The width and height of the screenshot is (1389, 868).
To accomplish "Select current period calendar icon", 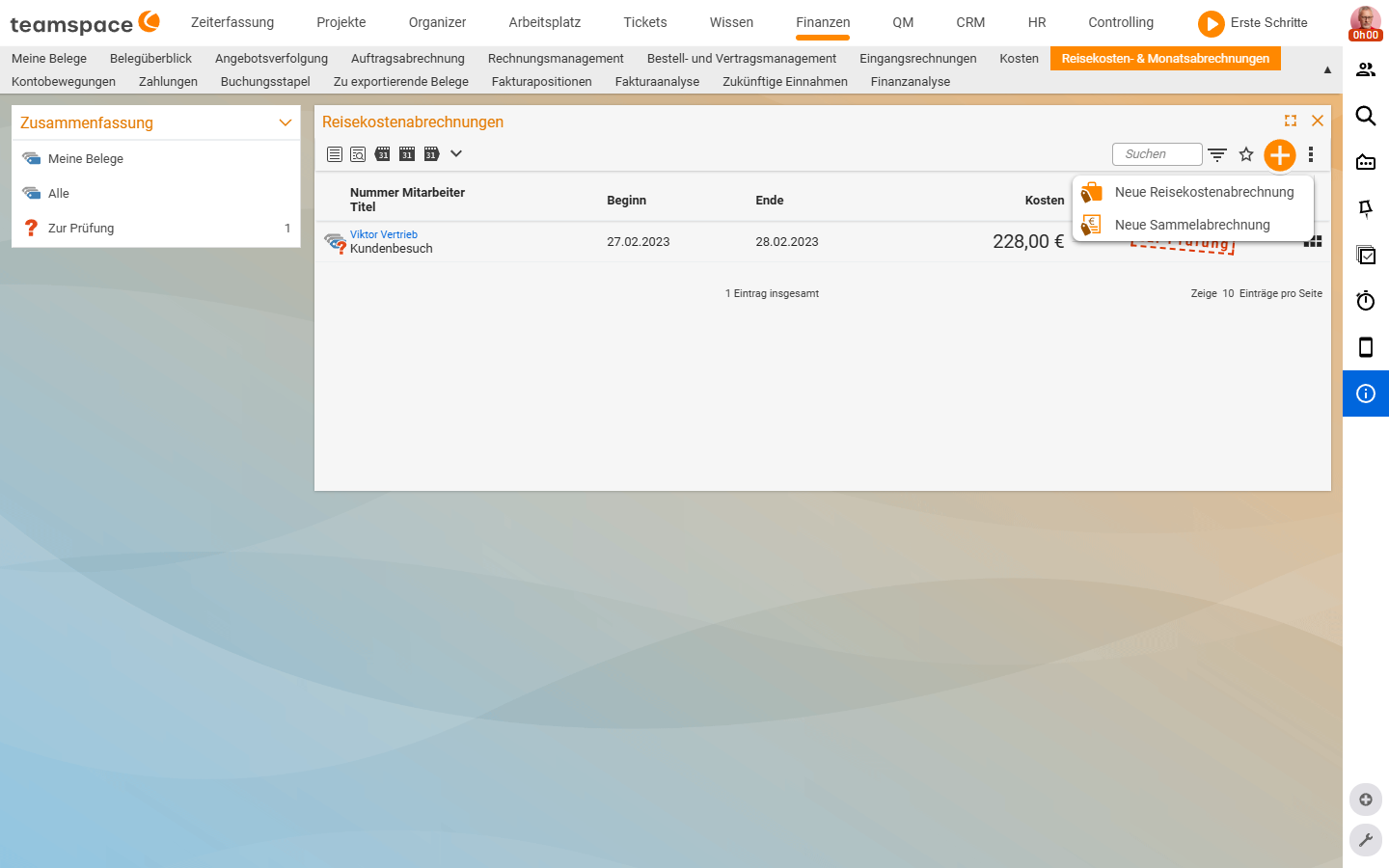I will (407, 154).
